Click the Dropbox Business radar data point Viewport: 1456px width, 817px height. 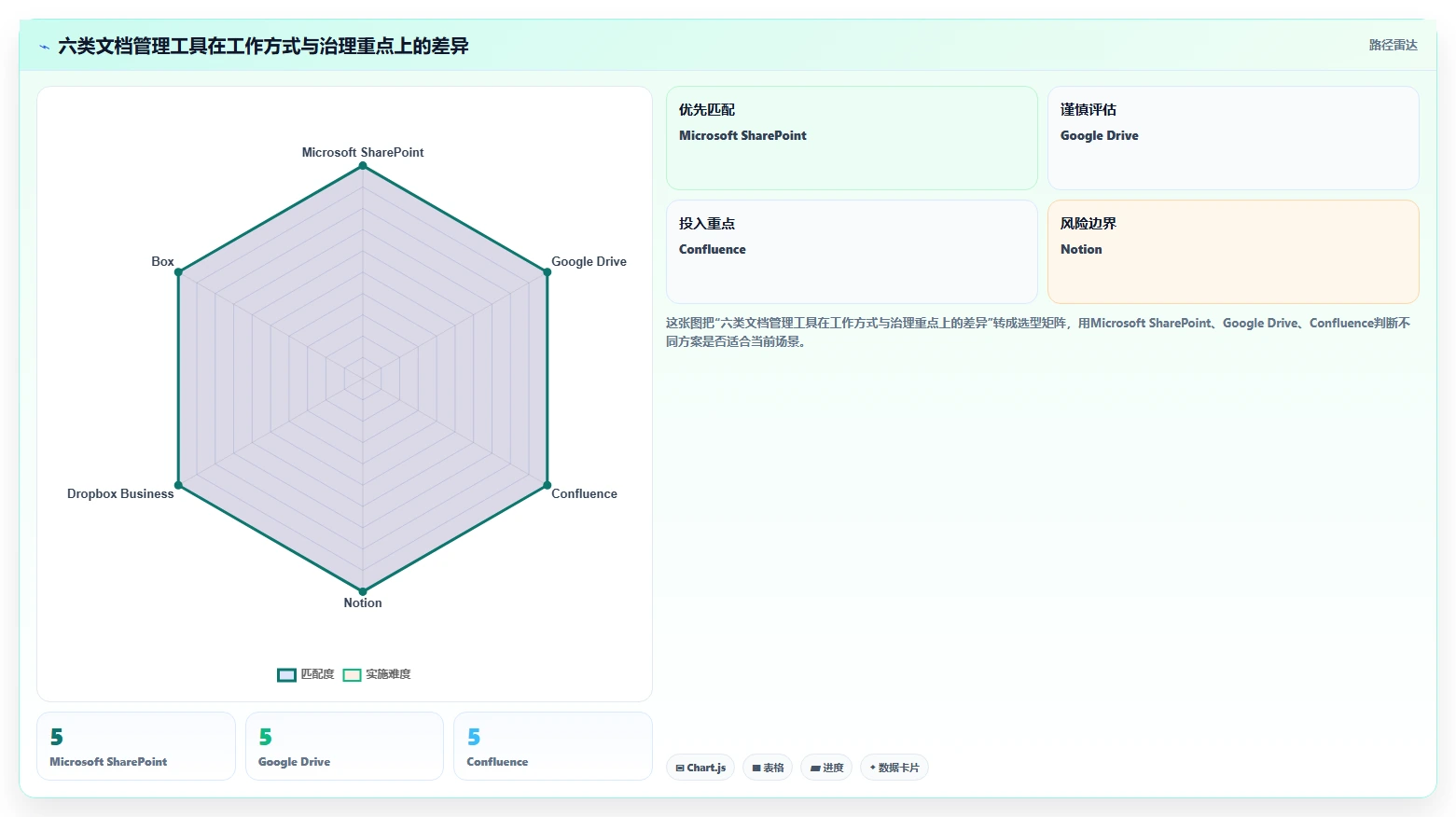point(178,485)
